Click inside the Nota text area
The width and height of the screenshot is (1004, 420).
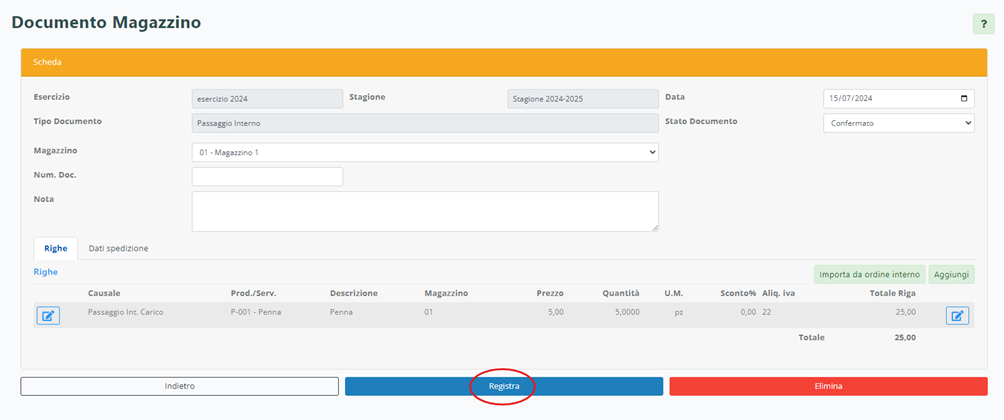pyautogui.click(x=425, y=211)
